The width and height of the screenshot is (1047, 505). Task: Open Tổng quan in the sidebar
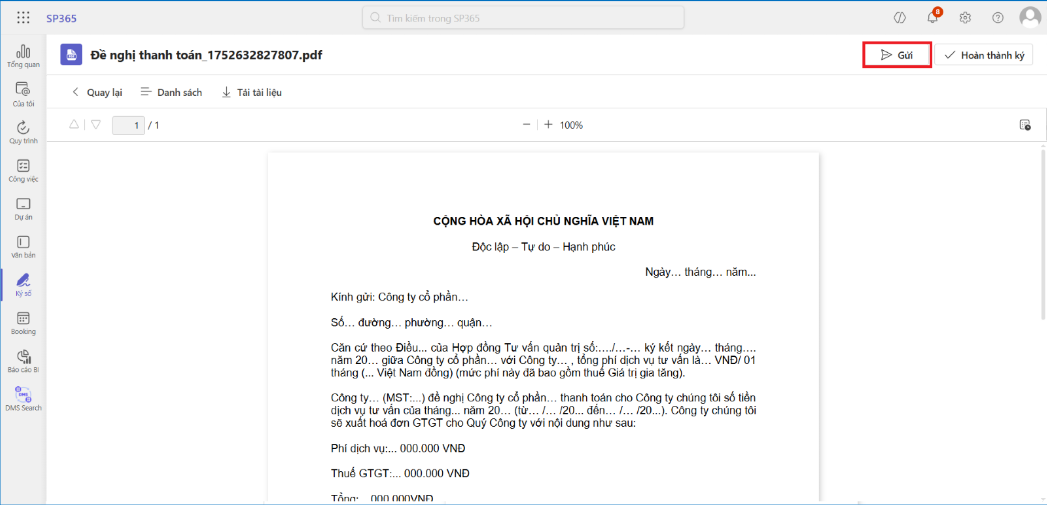coord(22,56)
